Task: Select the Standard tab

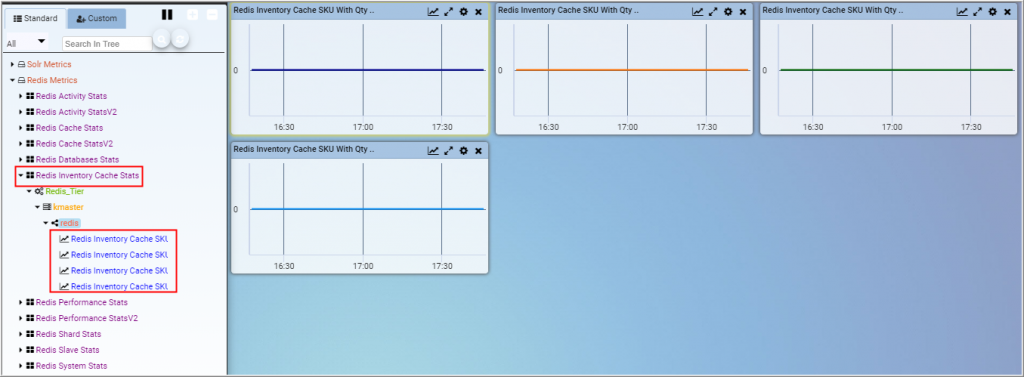Action: pos(35,18)
